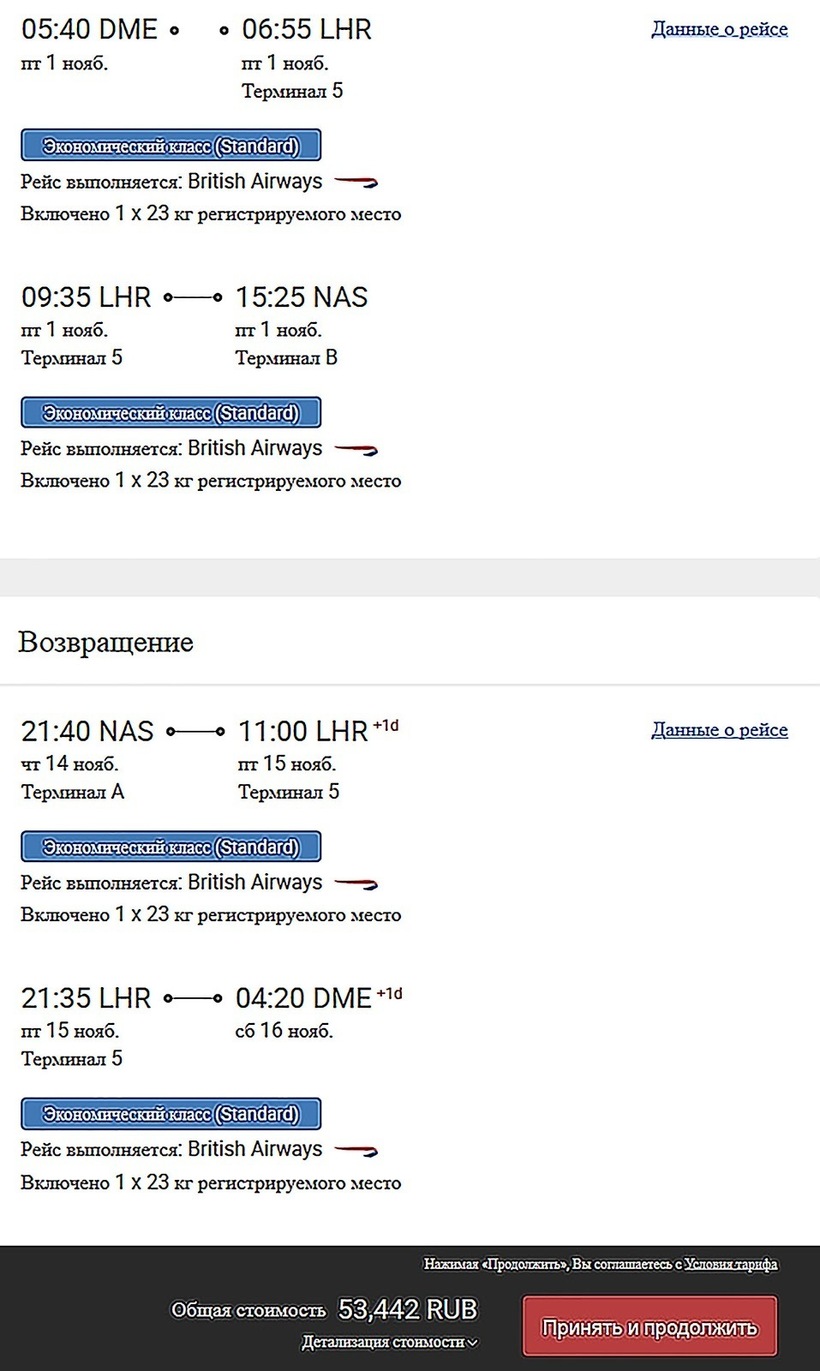This screenshot has width=820, height=1371.
Task: Open the 'Условия тарифа' fare conditions link
Action: pyautogui.click(x=730, y=1264)
